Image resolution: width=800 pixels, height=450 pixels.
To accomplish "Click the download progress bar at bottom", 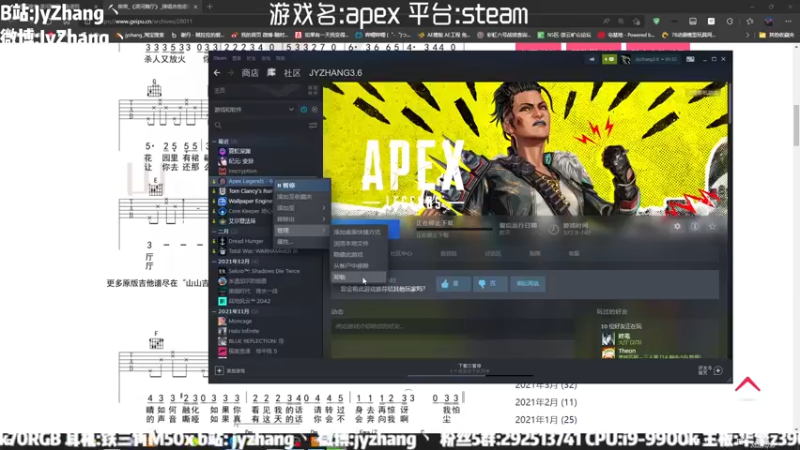I will coord(470,375).
